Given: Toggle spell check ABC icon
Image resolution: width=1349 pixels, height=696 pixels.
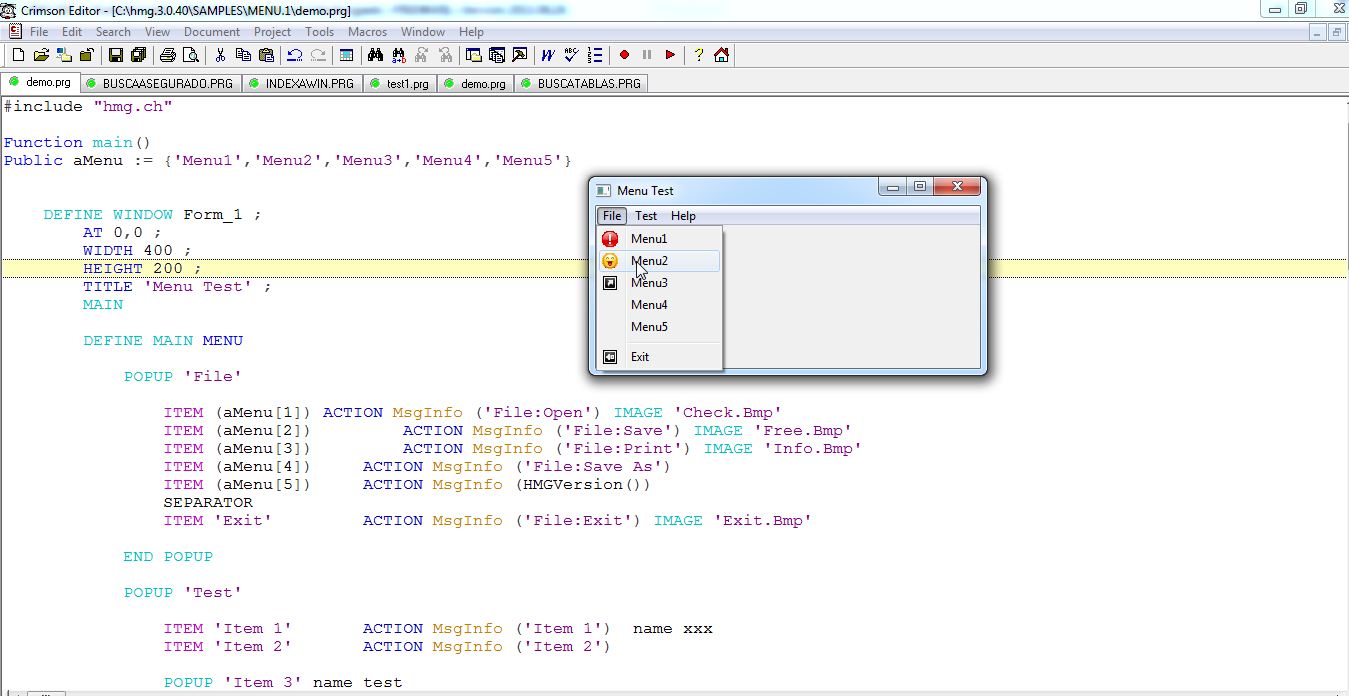Looking at the screenshot, I should pos(571,55).
